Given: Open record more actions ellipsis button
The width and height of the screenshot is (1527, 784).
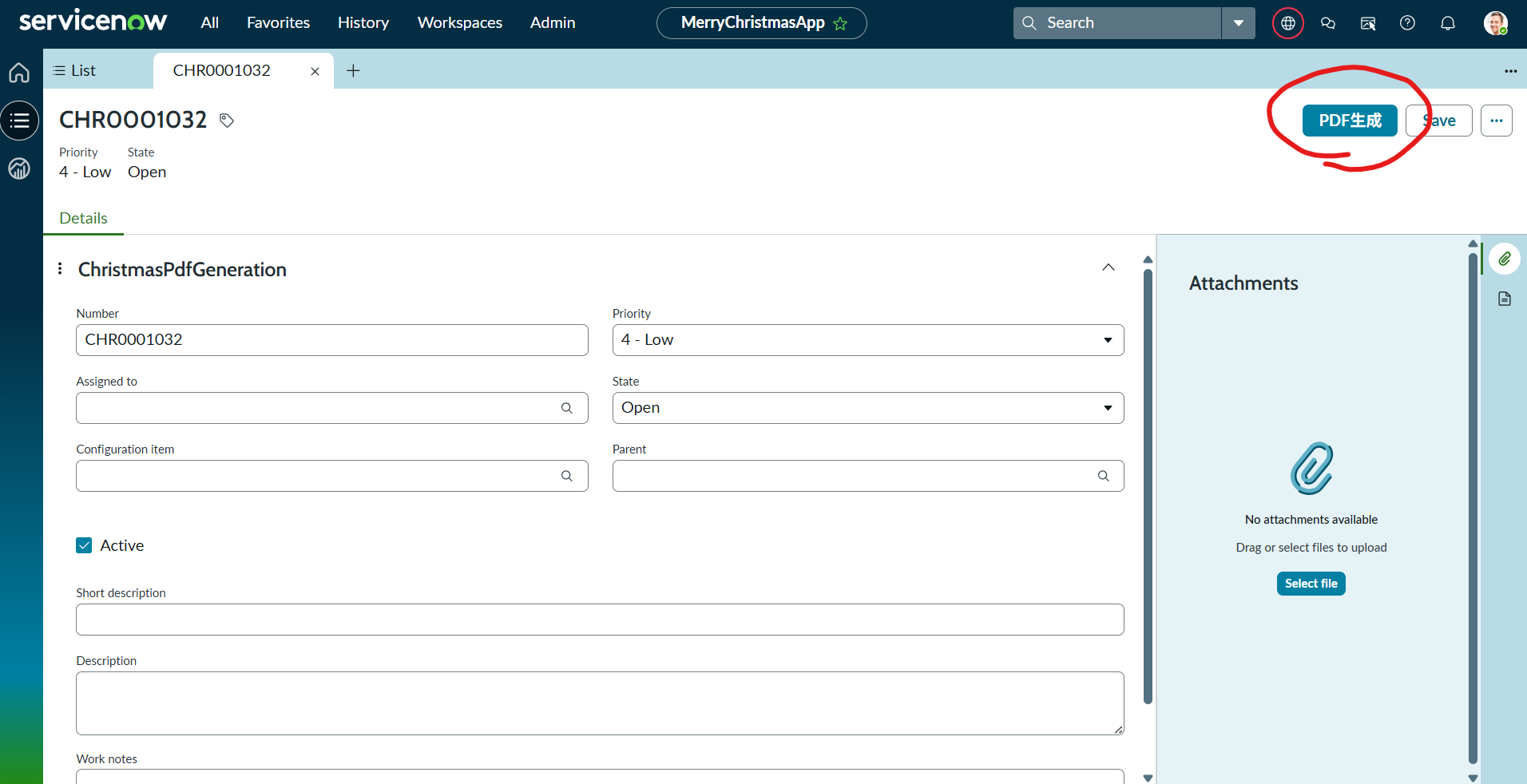Looking at the screenshot, I should pyautogui.click(x=1497, y=121).
